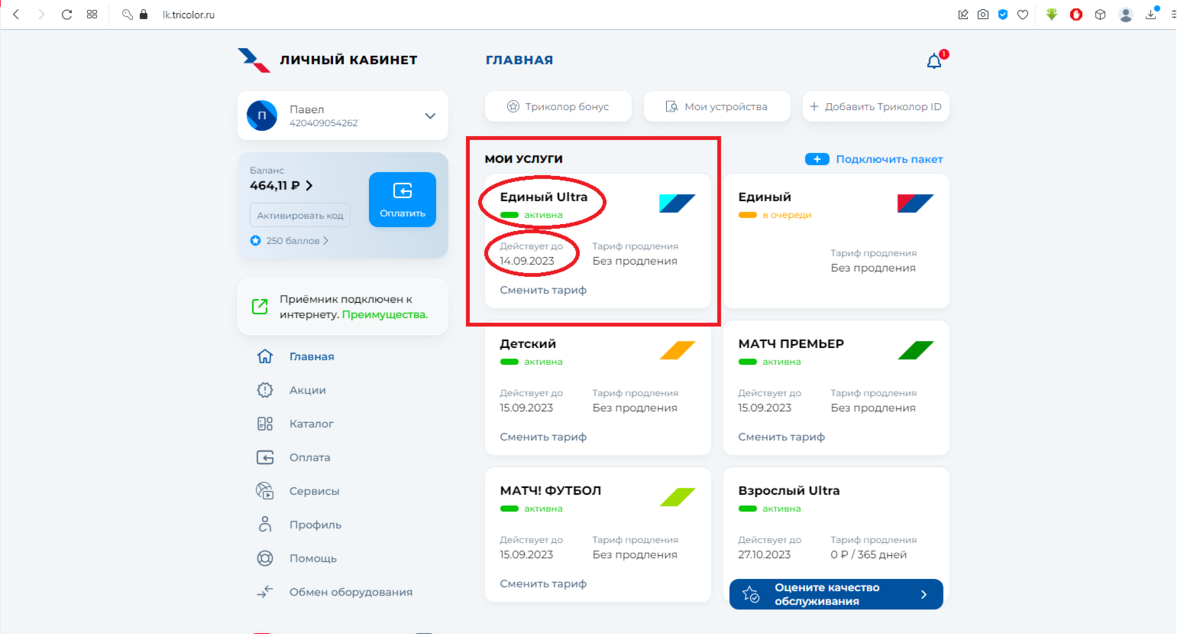Go to Главная in sidebar menu
Viewport: 1200px width, 634px height.
click(311, 357)
